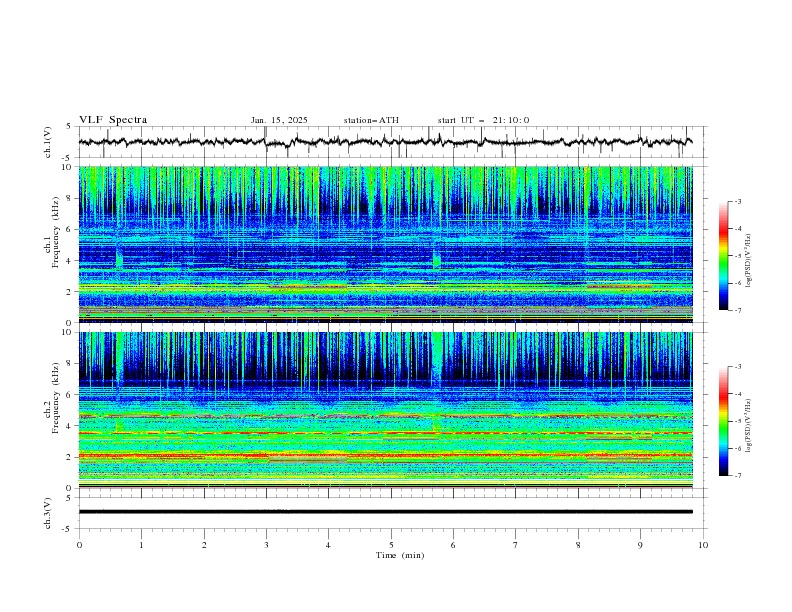The width and height of the screenshot is (792, 612).
Task: Click the time axis tick label "5"
Action: (391, 545)
